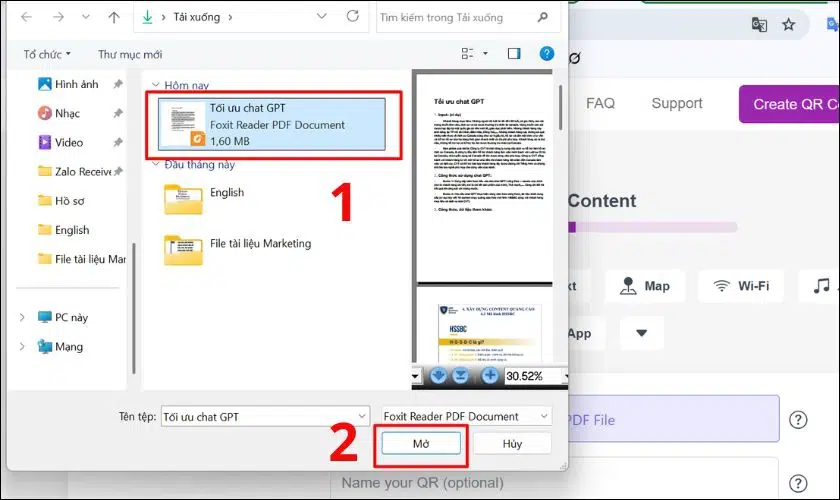Click the purple progress bar under Content

pos(652,227)
